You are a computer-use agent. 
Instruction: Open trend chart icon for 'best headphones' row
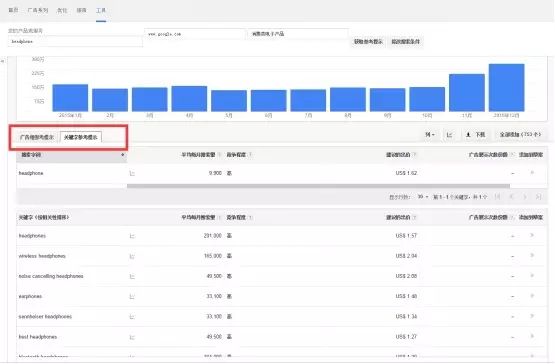click(132, 337)
